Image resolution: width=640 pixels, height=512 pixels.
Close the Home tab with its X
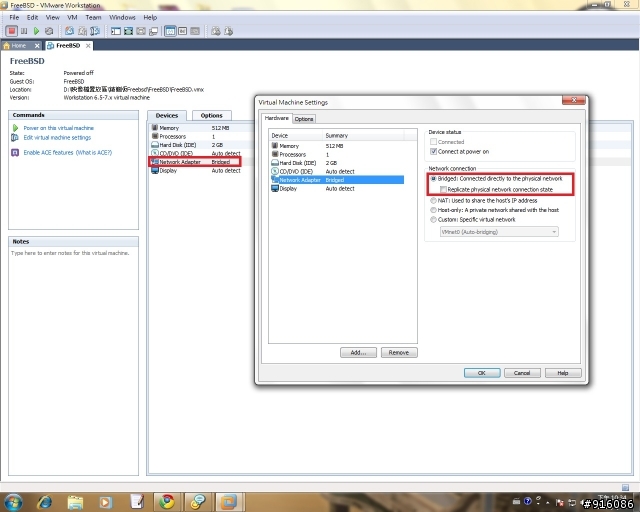coord(37,46)
